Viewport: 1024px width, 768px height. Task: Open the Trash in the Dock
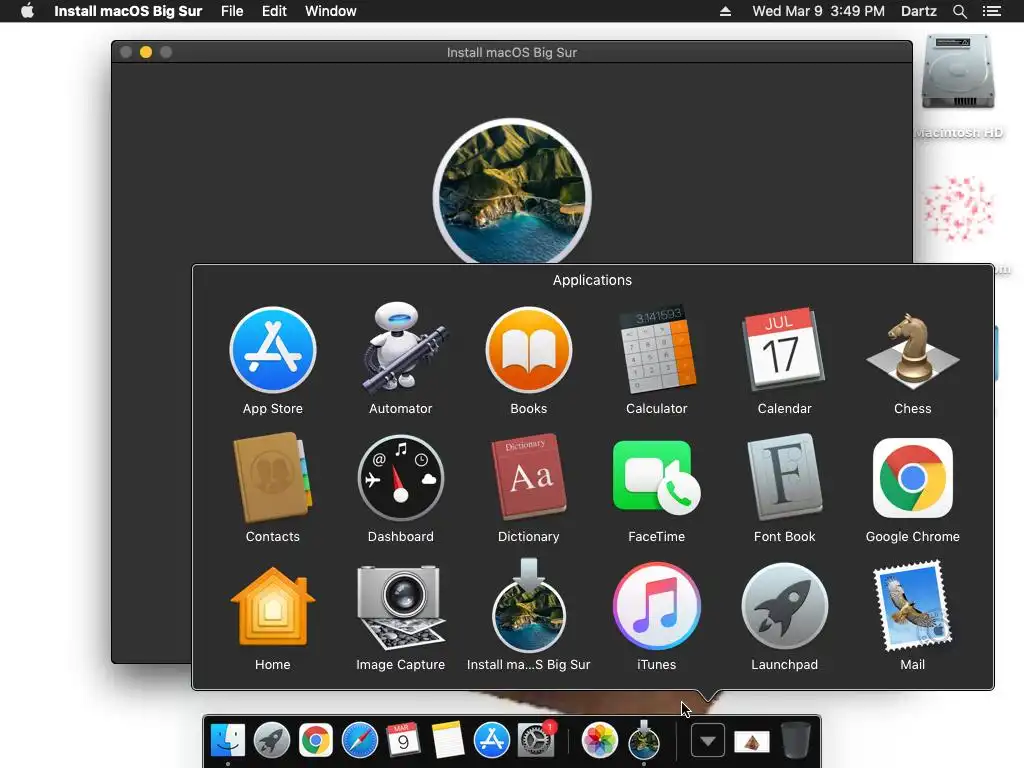point(795,741)
